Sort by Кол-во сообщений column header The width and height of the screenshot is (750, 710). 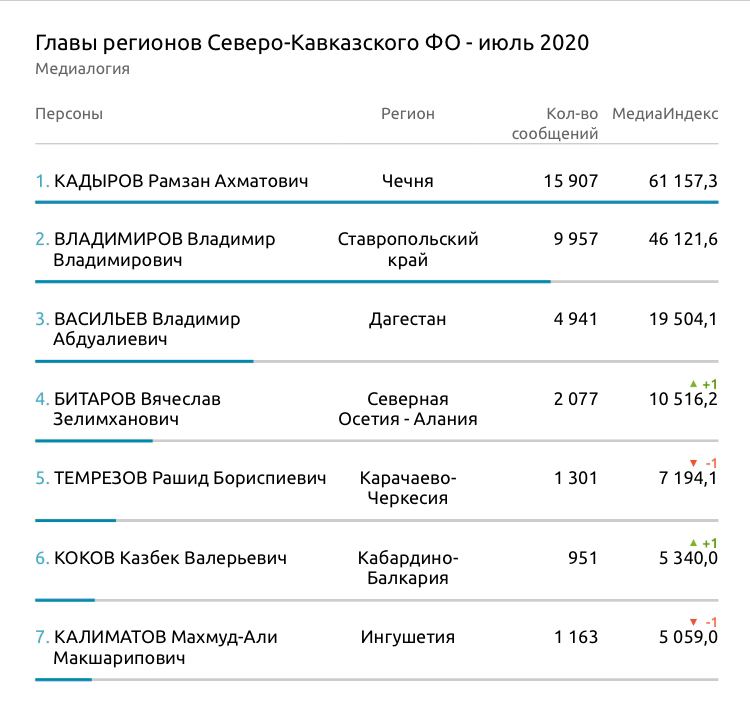pos(555,124)
